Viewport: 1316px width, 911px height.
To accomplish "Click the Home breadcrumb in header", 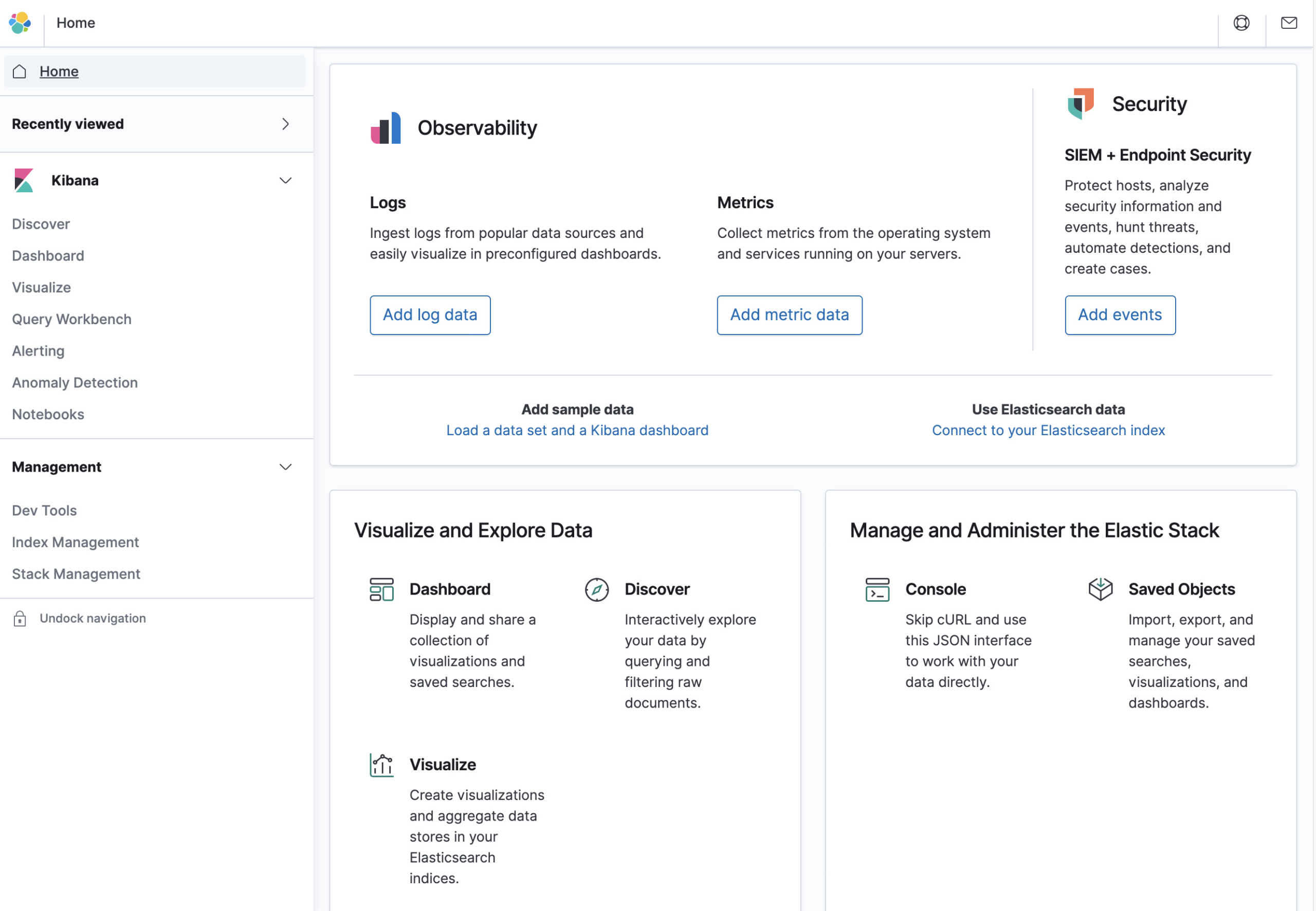I will pyautogui.click(x=76, y=23).
